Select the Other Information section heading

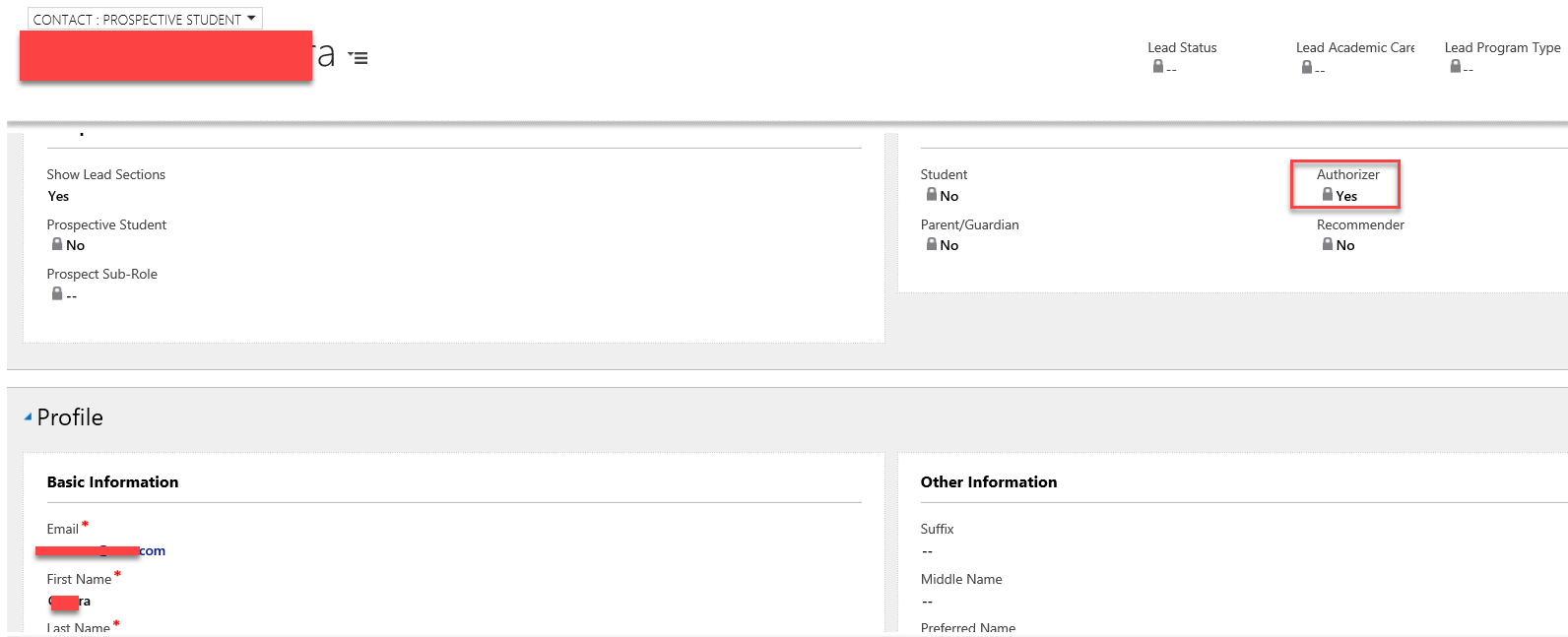point(988,481)
